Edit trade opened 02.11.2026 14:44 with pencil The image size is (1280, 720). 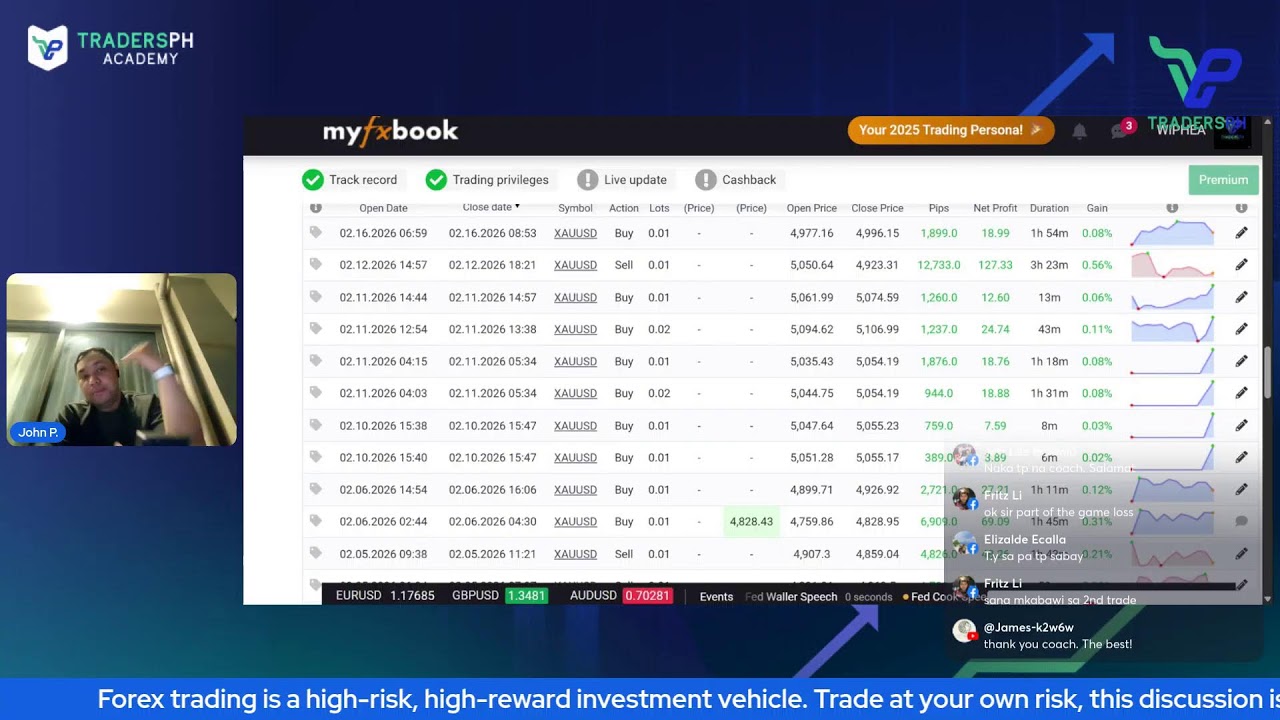[x=1241, y=297]
